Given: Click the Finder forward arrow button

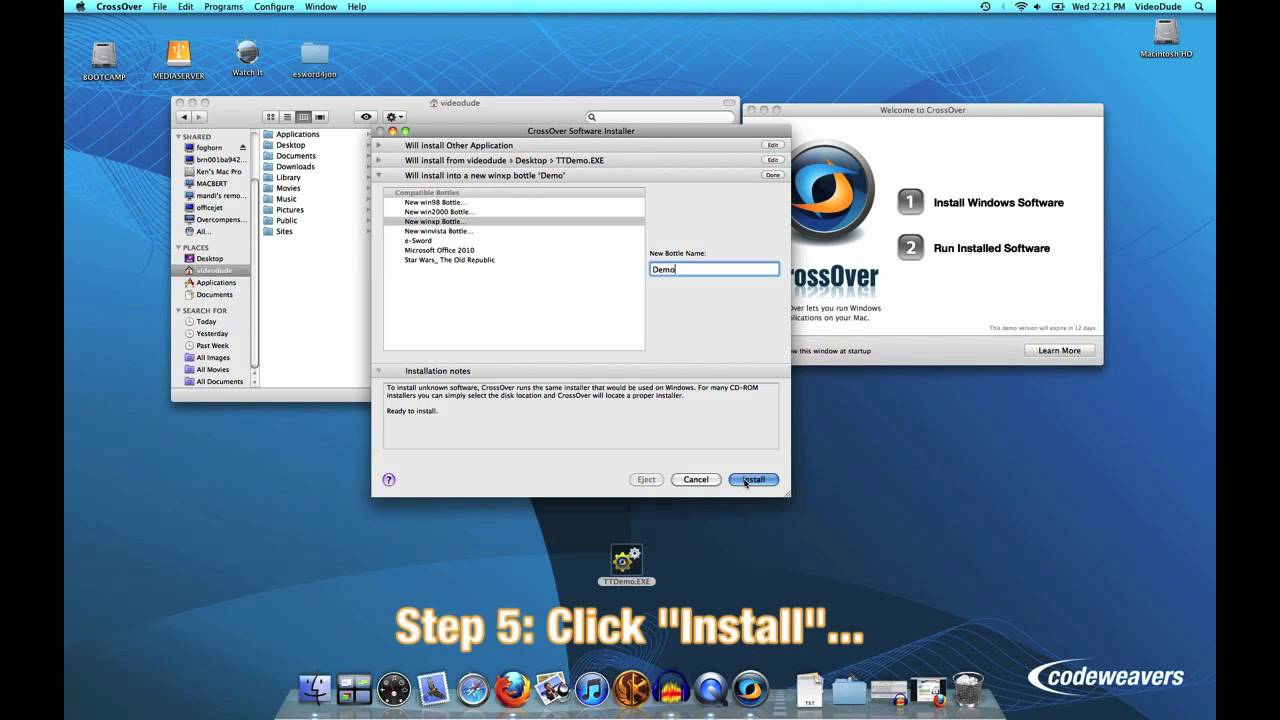Looking at the screenshot, I should [199, 117].
